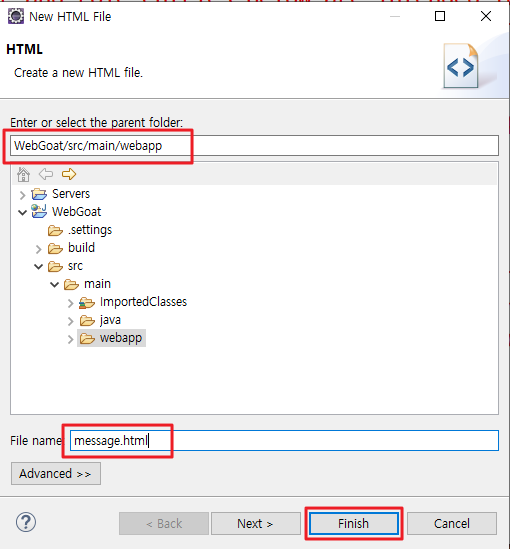Click the webapp folder icon
510x549 pixels.
[87, 338]
